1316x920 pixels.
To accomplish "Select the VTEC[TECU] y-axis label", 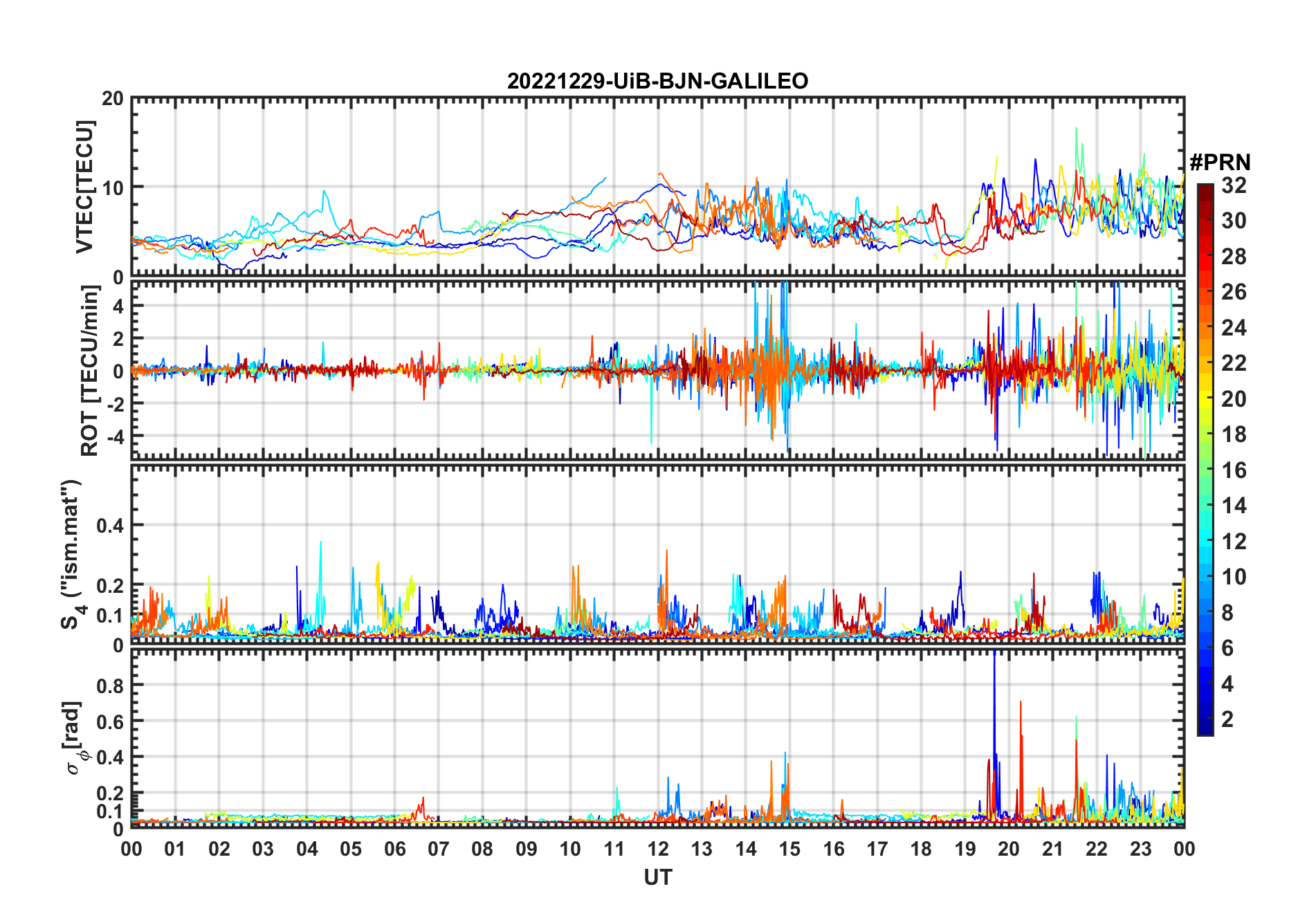I will point(84,187).
